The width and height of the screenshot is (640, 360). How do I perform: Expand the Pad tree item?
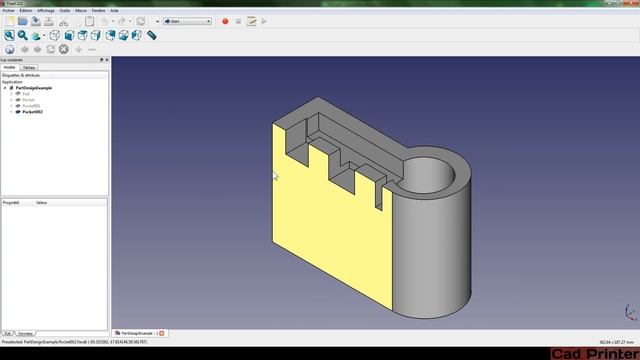[x=11, y=94]
